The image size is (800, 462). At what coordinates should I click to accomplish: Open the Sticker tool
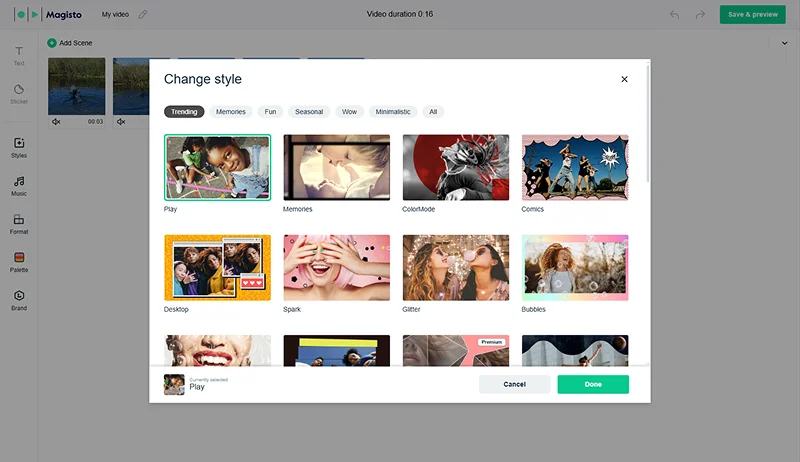pyautogui.click(x=18, y=92)
